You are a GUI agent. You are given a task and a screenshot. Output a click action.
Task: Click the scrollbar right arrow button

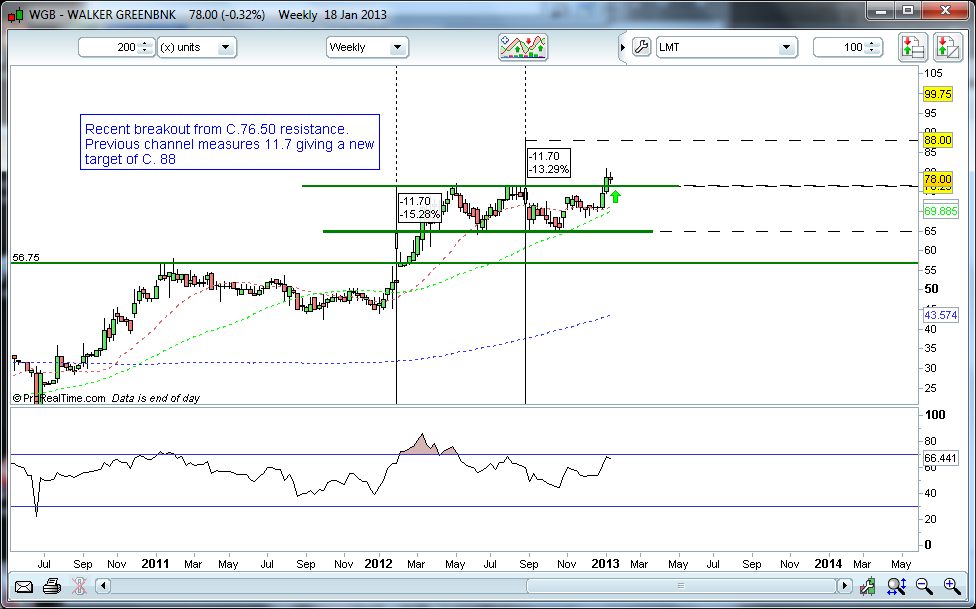tap(846, 586)
